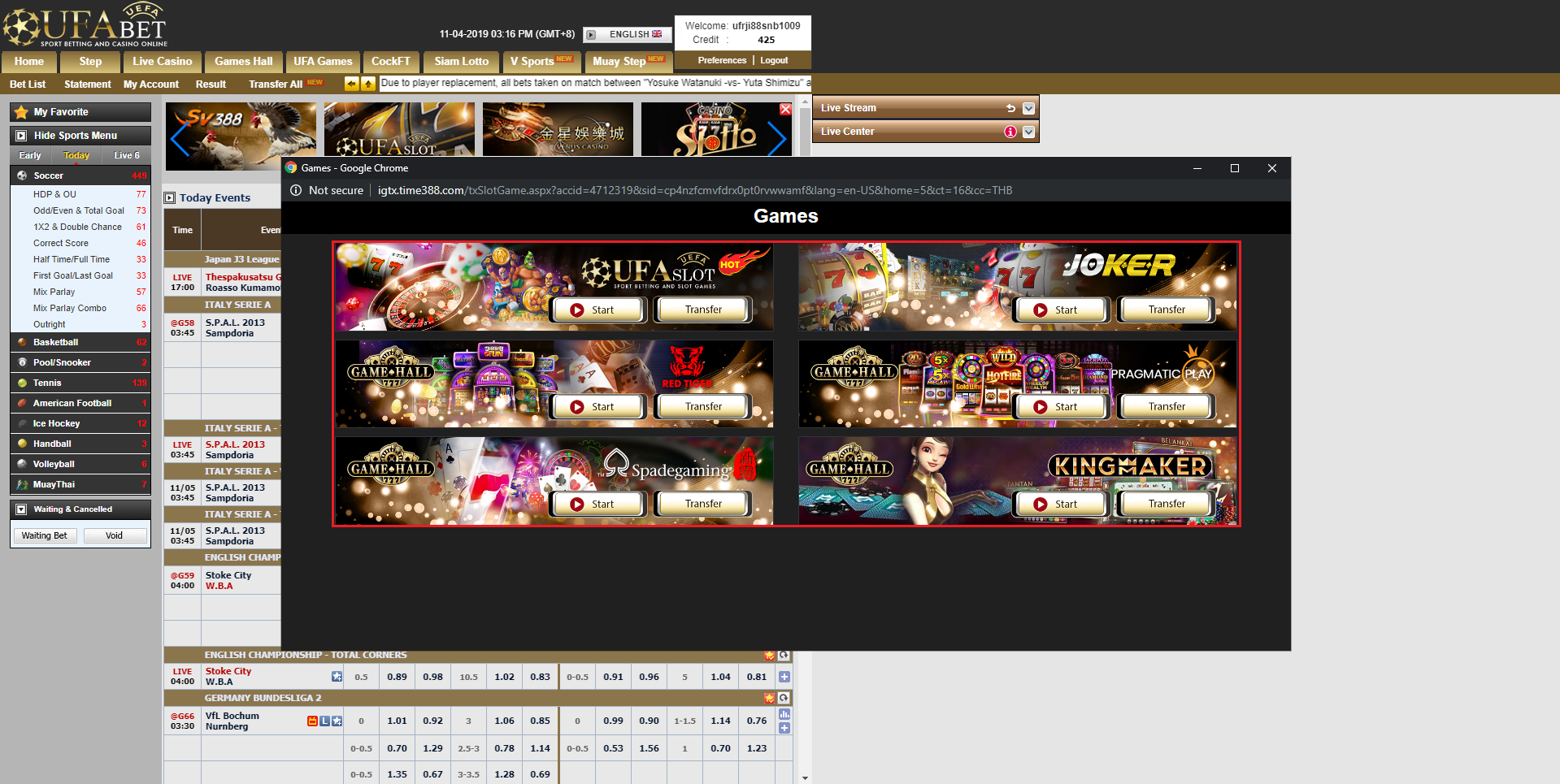This screenshot has width=1560, height=784.
Task: Click the odds 0.89 for Stoke City
Action: pos(397,677)
